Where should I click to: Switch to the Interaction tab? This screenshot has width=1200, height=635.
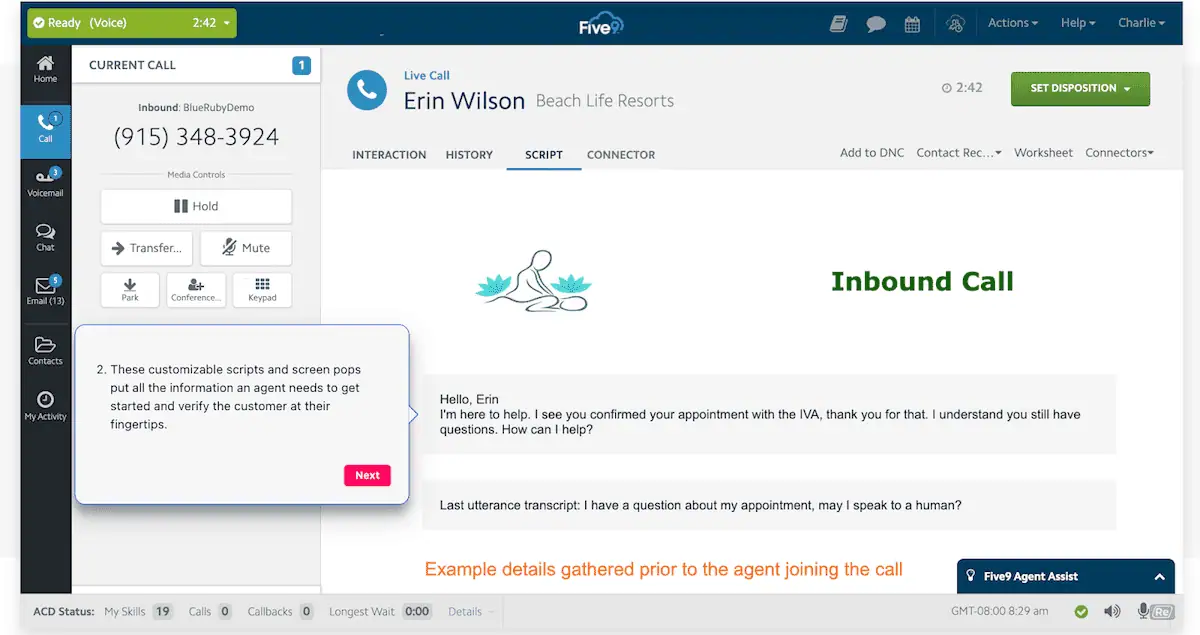389,155
